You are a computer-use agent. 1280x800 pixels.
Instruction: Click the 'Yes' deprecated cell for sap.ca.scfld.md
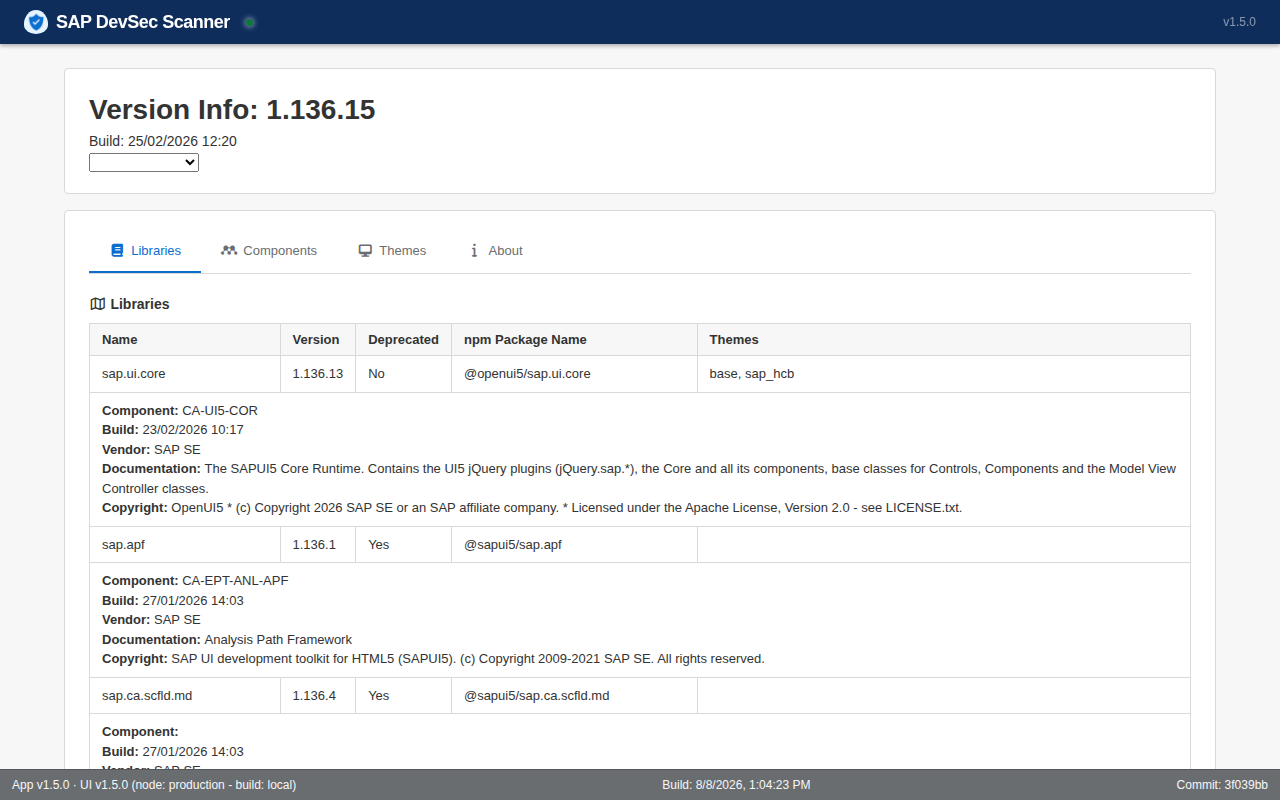click(x=403, y=695)
